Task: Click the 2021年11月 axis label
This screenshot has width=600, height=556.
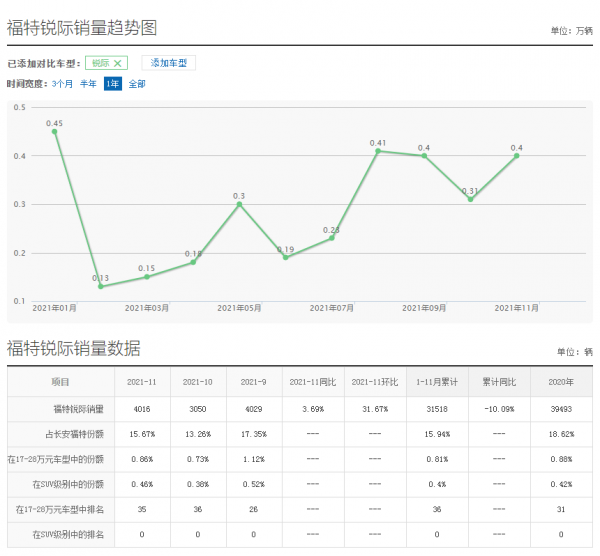Action: click(517, 308)
